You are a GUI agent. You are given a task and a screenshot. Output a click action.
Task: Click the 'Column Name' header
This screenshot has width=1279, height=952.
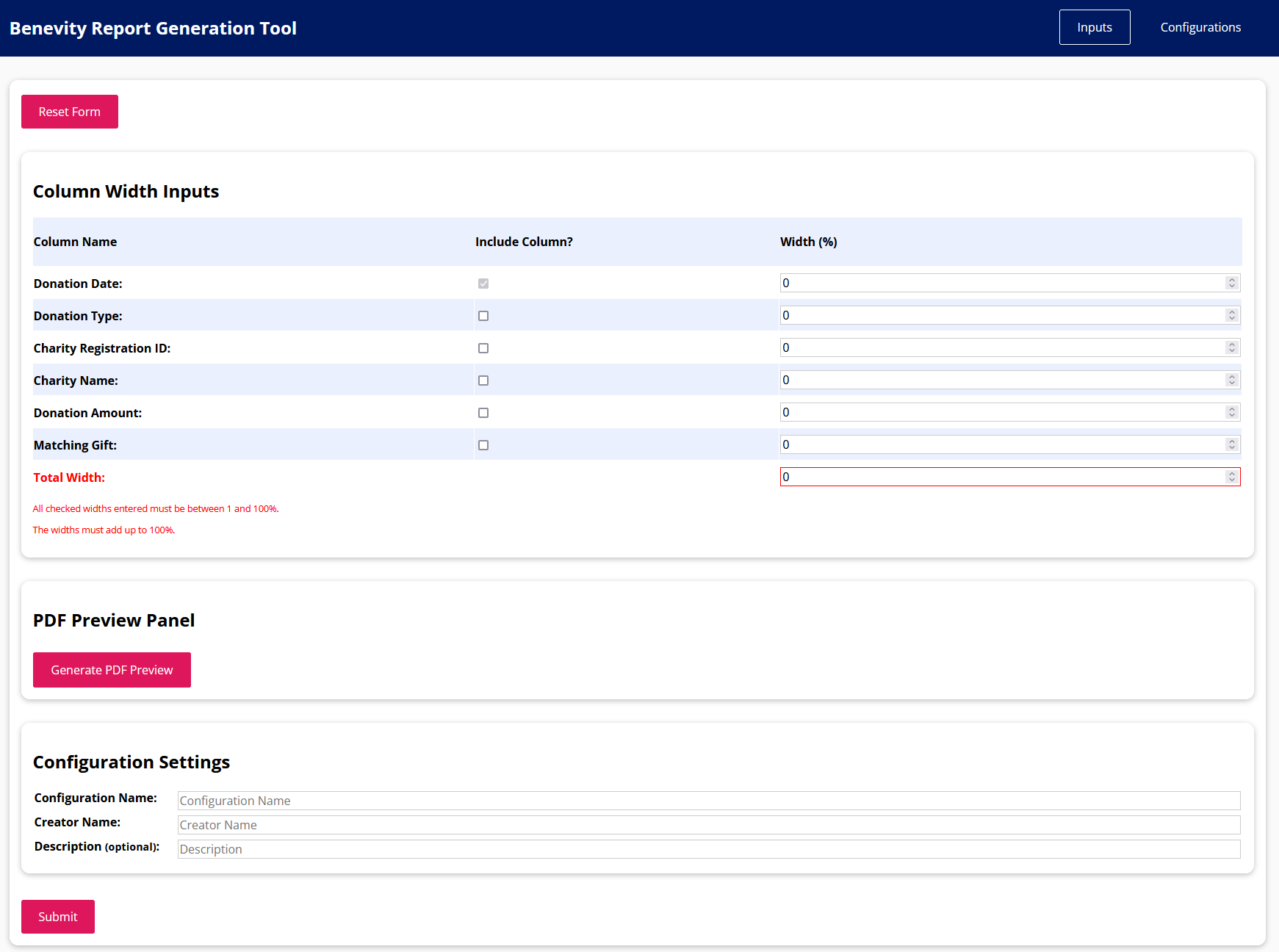pos(75,242)
